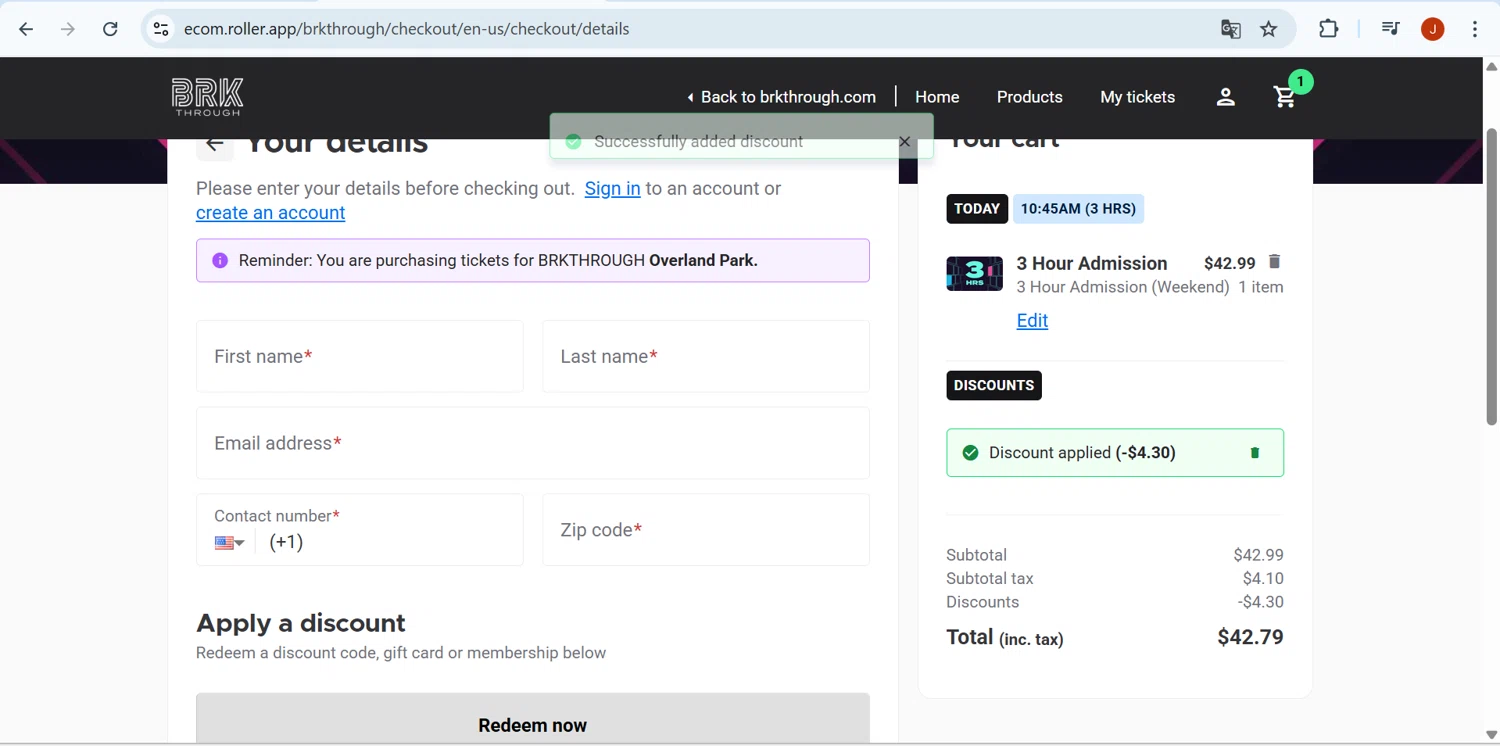1500x746 pixels.
Task: Click the browser back arrow
Action: coord(26,29)
